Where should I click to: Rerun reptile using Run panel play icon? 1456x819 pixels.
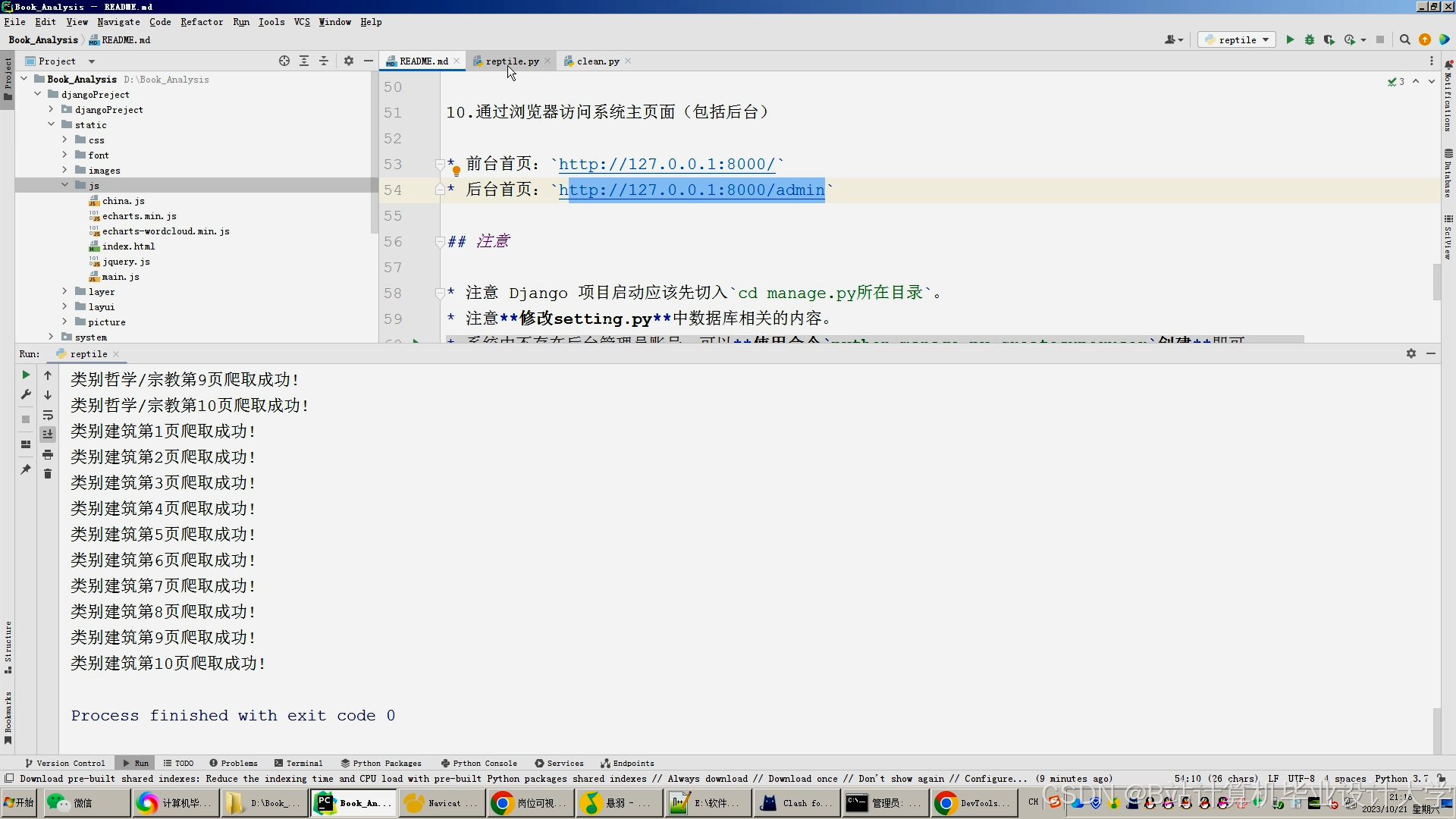coord(26,375)
